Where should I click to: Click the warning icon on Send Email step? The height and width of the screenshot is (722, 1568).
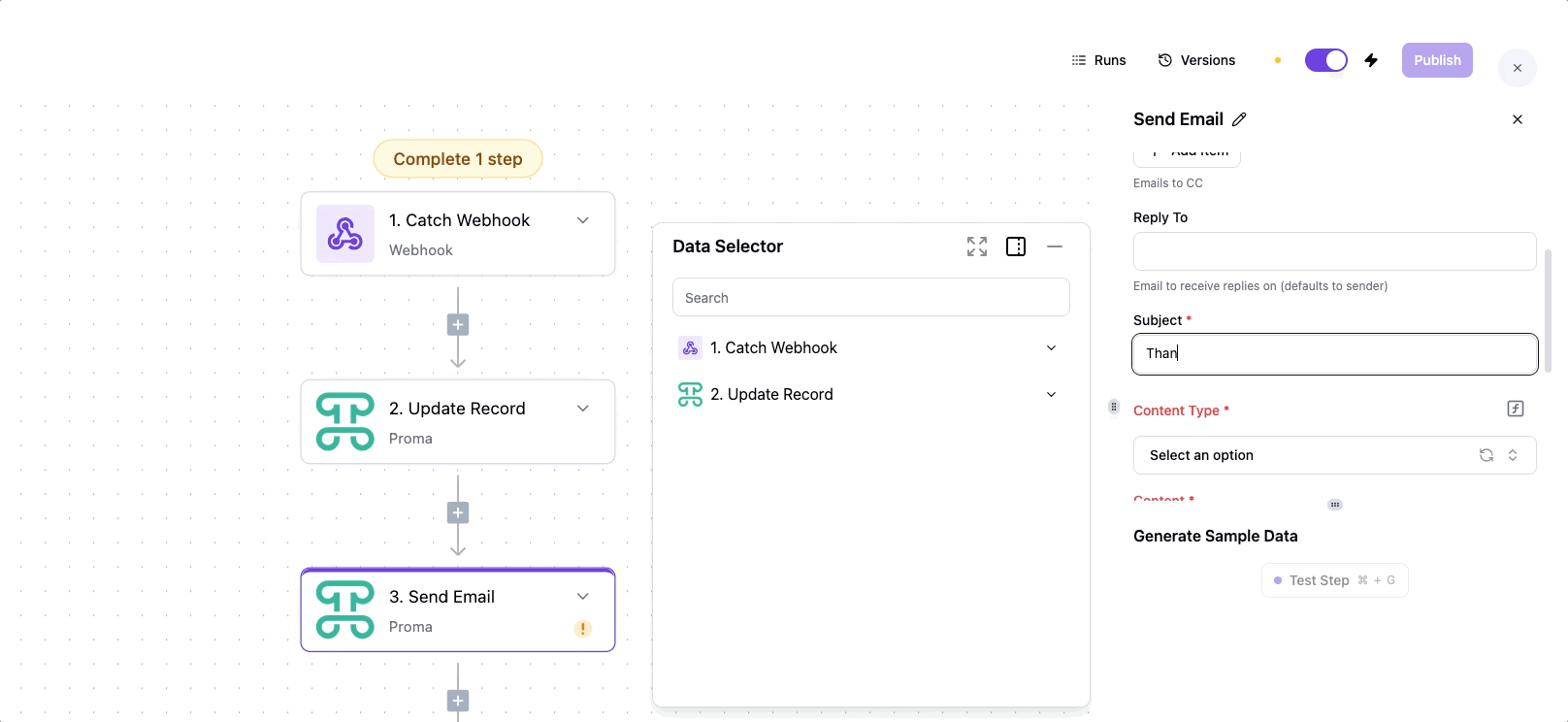pyautogui.click(x=583, y=628)
